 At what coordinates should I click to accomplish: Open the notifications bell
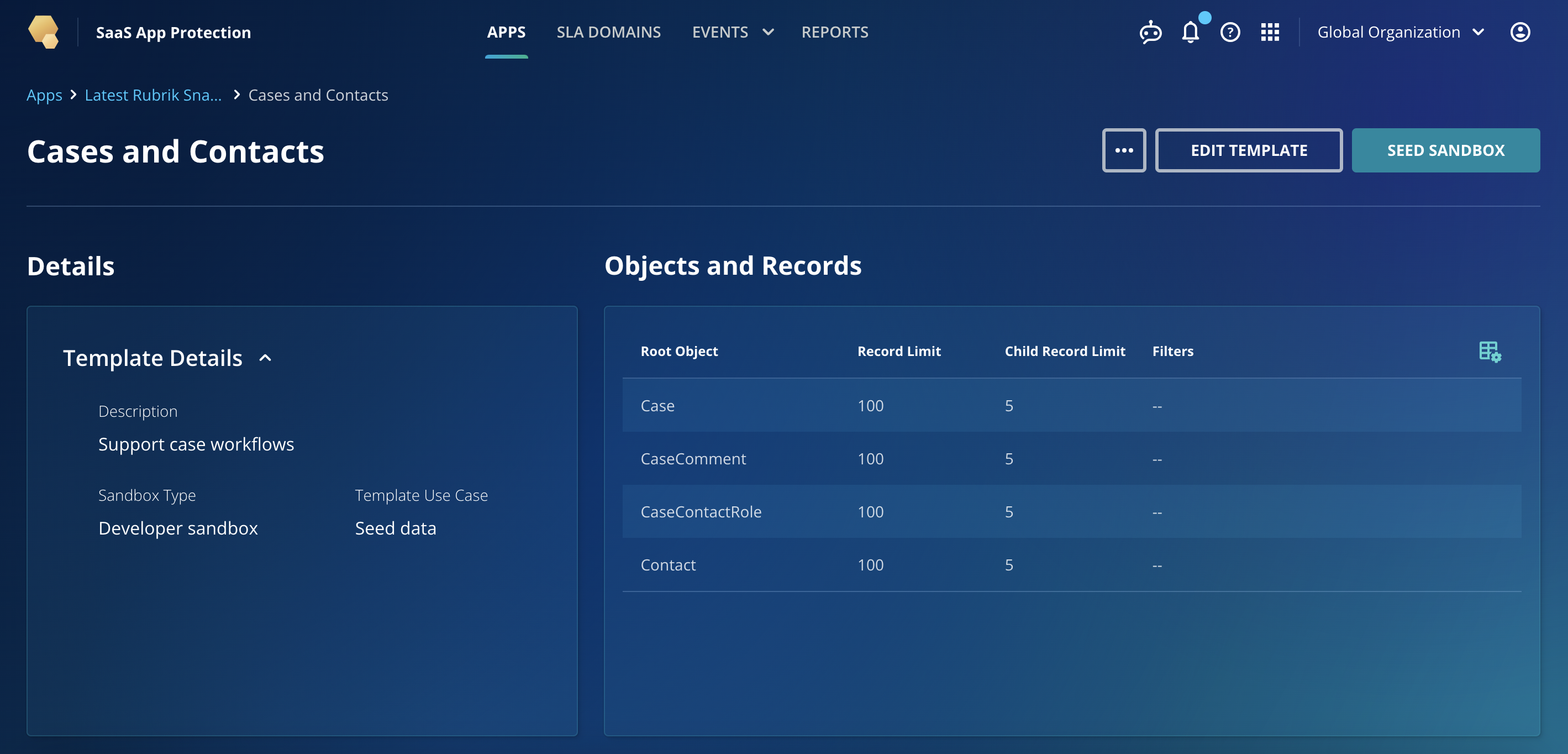[1191, 32]
